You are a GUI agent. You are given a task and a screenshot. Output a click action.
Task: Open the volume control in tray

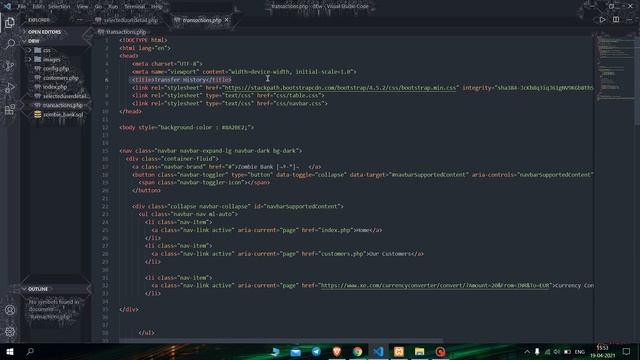coord(557,351)
